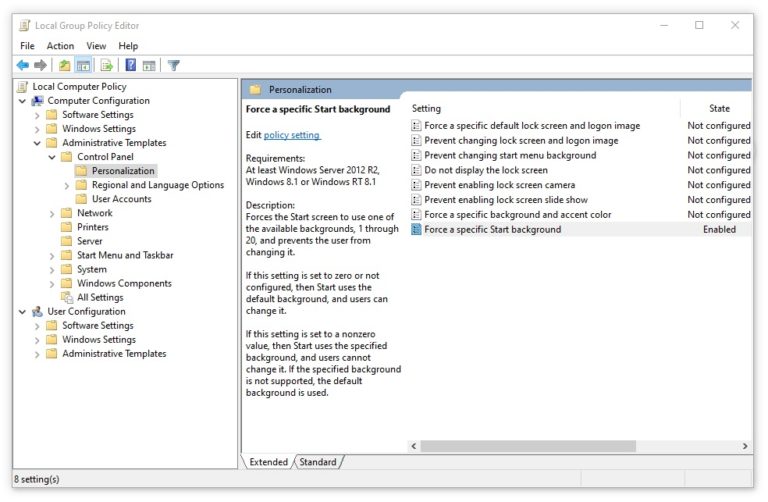
Task: Collapse the Computer Configuration node
Action: [23, 101]
